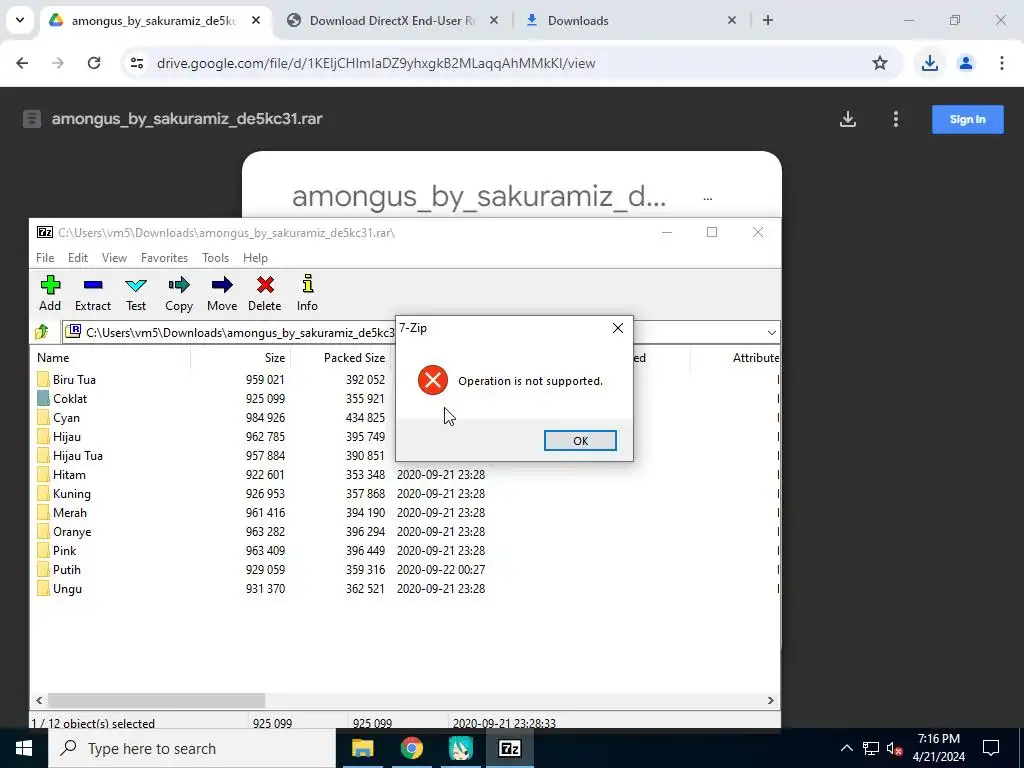Click Google Drive download icon in page header

point(848,119)
